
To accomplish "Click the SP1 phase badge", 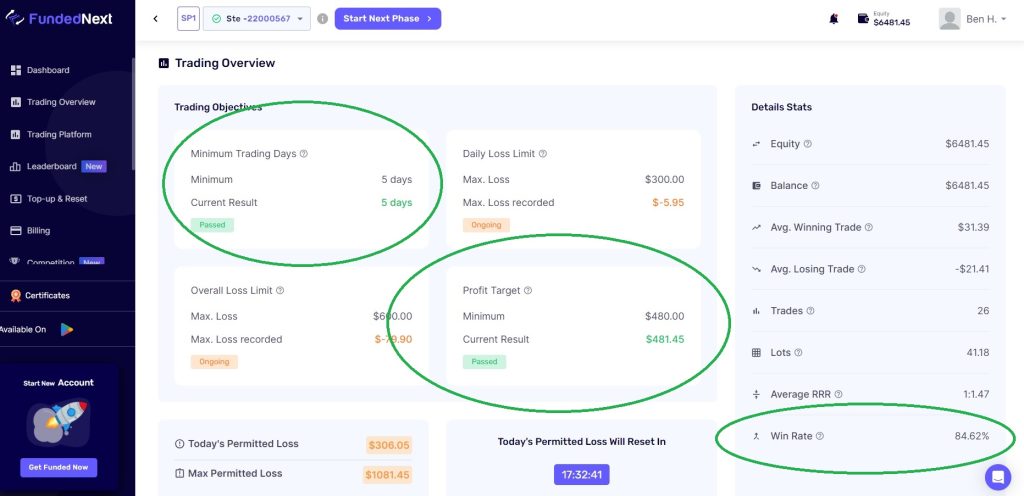I will [188, 19].
